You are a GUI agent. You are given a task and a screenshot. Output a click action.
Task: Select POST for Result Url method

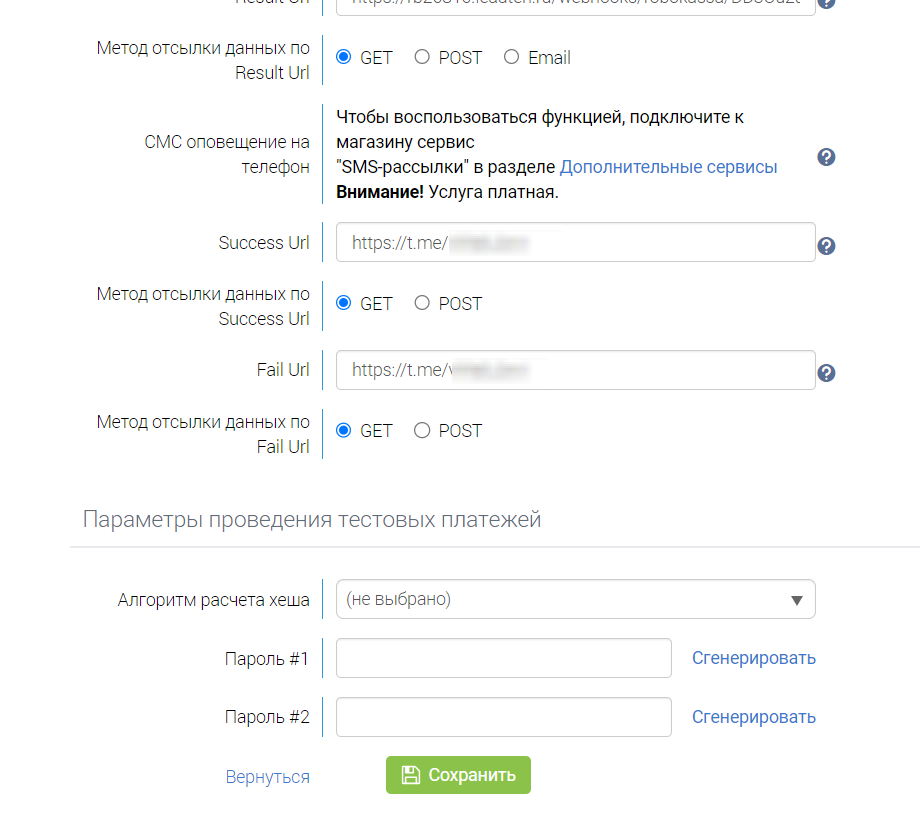point(422,57)
